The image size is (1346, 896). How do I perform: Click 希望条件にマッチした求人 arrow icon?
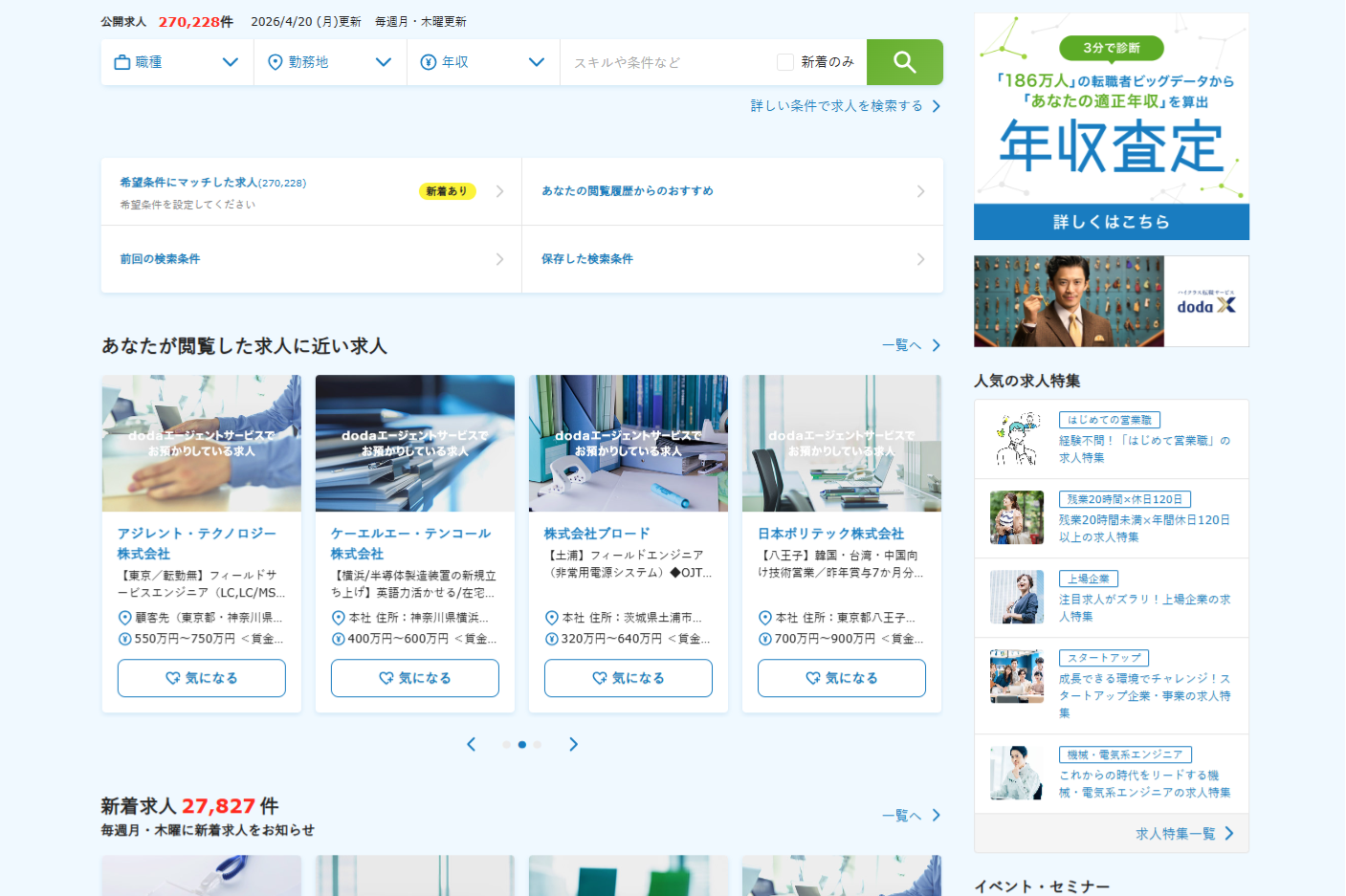tap(499, 191)
